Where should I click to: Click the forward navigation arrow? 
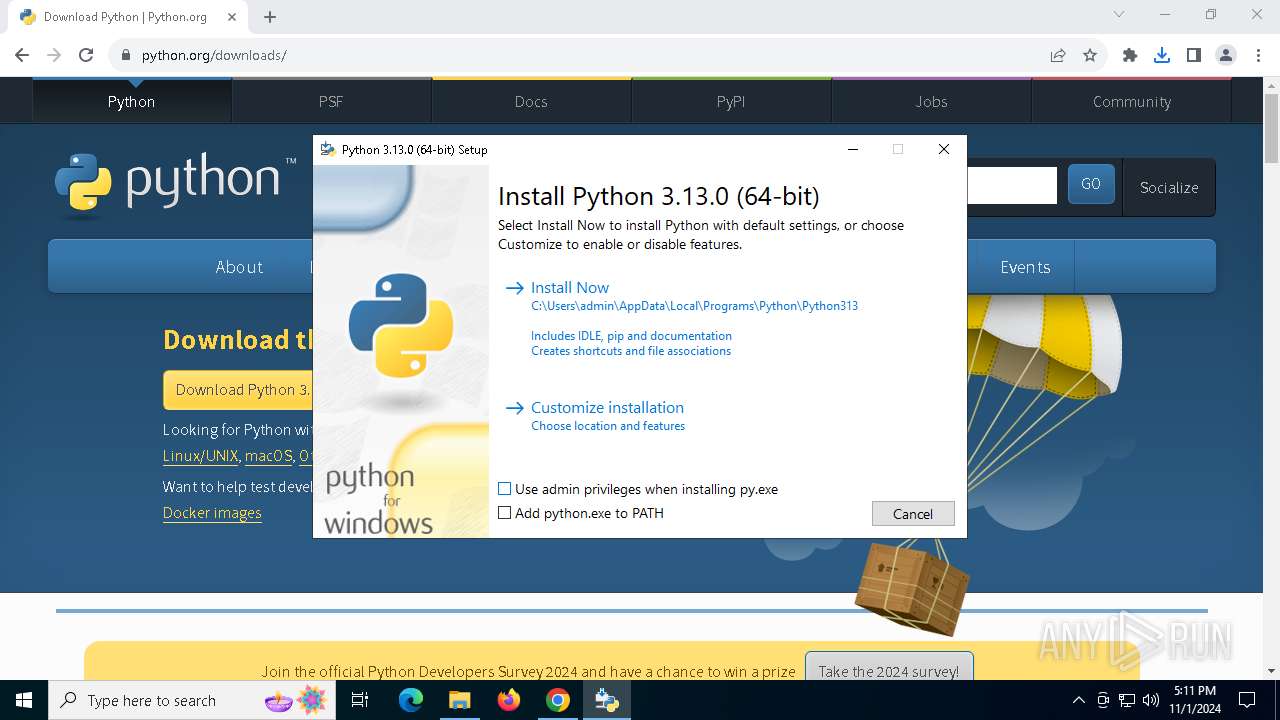click(54, 55)
